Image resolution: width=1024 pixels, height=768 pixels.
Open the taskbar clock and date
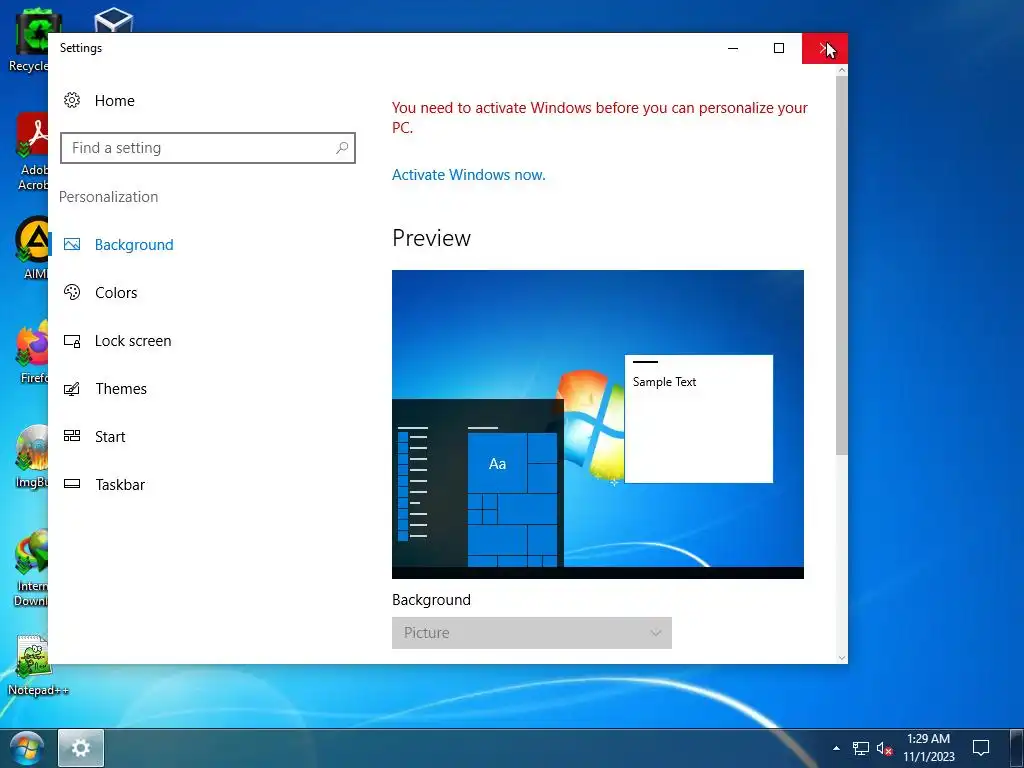pyautogui.click(x=929, y=748)
